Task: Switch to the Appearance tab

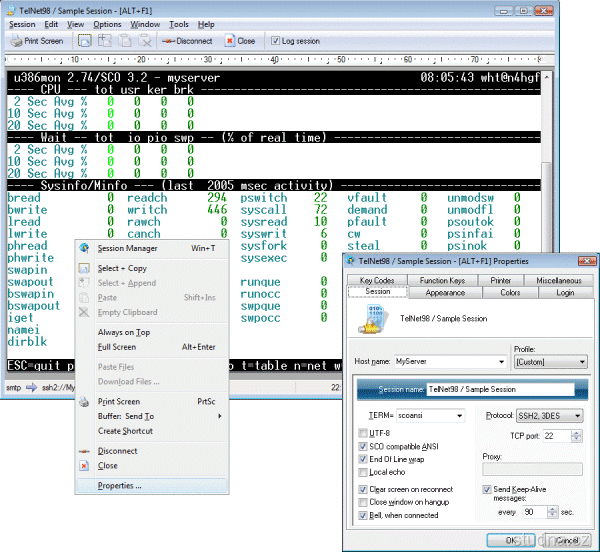Action: tap(445, 293)
